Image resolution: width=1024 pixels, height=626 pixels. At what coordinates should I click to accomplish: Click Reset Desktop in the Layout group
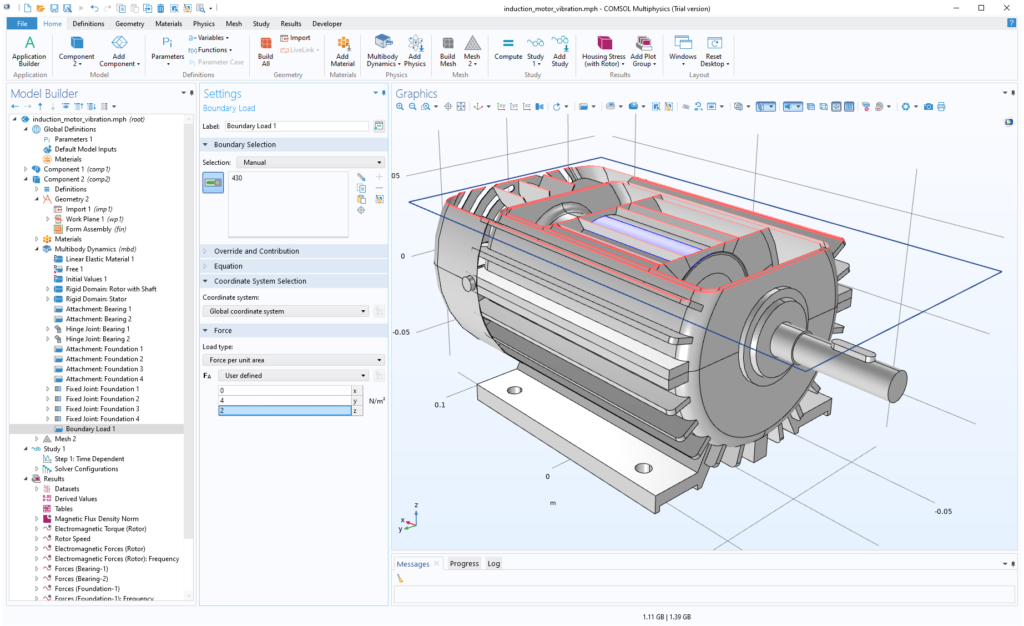tap(714, 51)
